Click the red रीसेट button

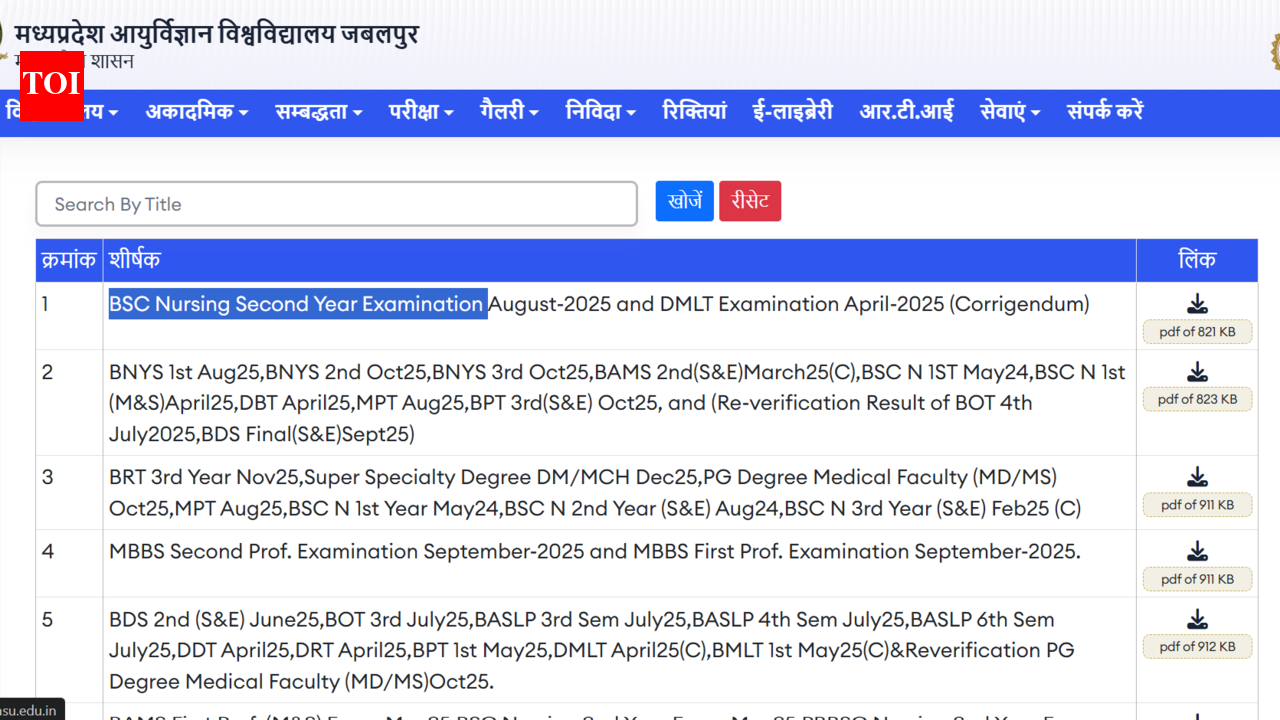tap(750, 200)
